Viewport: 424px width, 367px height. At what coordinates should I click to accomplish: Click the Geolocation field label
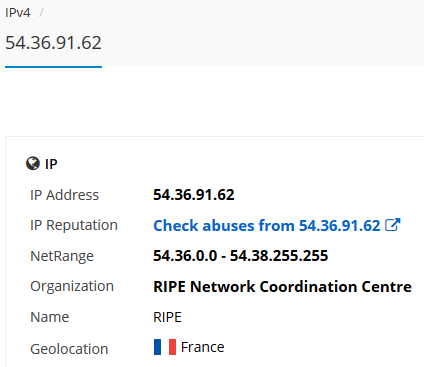click(69, 349)
